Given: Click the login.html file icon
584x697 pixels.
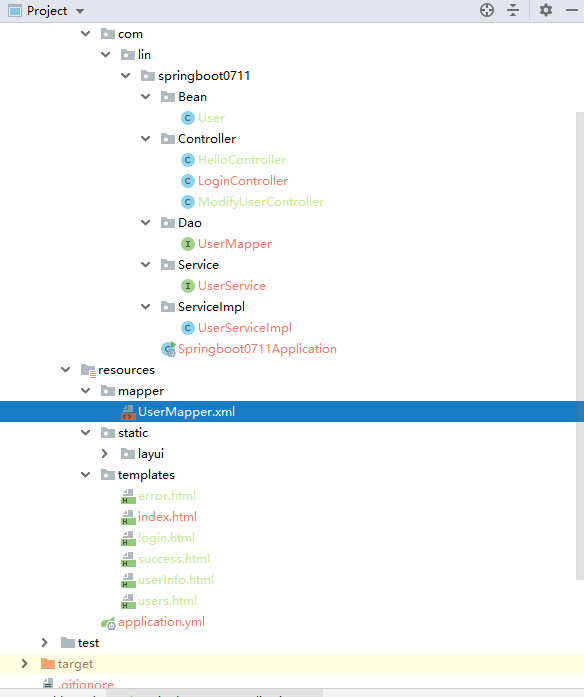Looking at the screenshot, I should pos(128,538).
